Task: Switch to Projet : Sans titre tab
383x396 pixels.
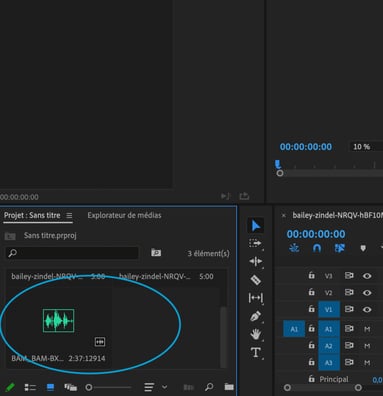Action: [x=32, y=215]
